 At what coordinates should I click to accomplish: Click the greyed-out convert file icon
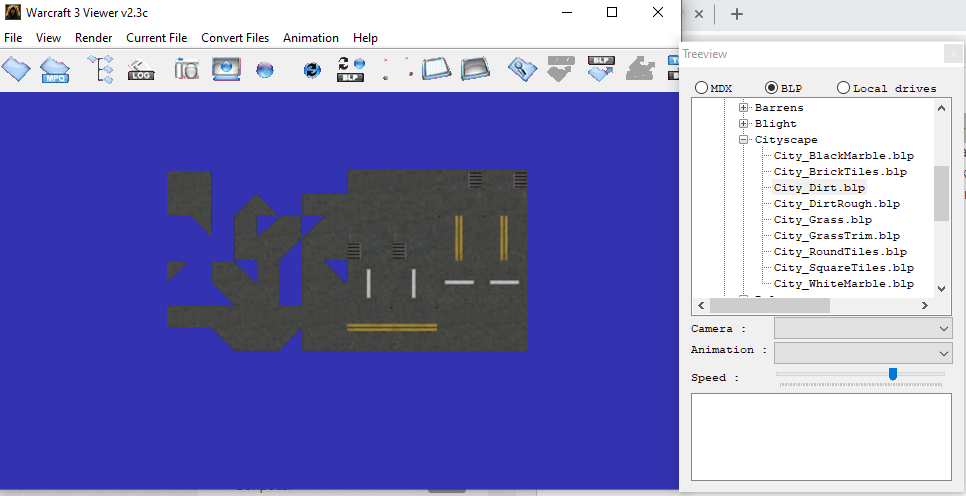point(561,68)
